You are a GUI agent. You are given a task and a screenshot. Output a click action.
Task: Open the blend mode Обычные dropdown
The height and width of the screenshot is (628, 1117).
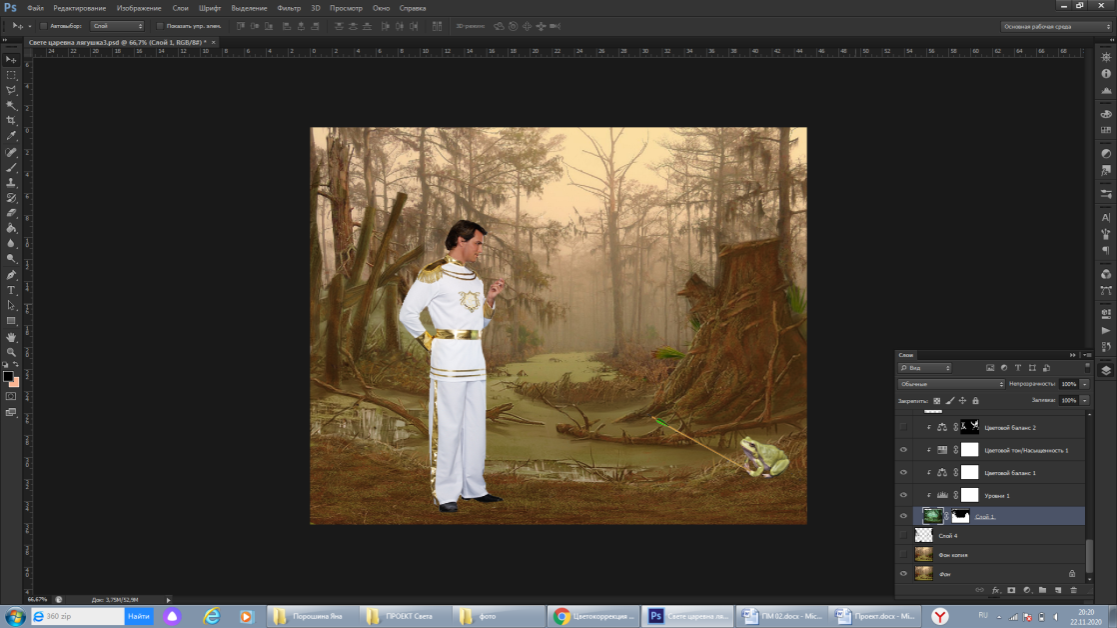[951, 384]
